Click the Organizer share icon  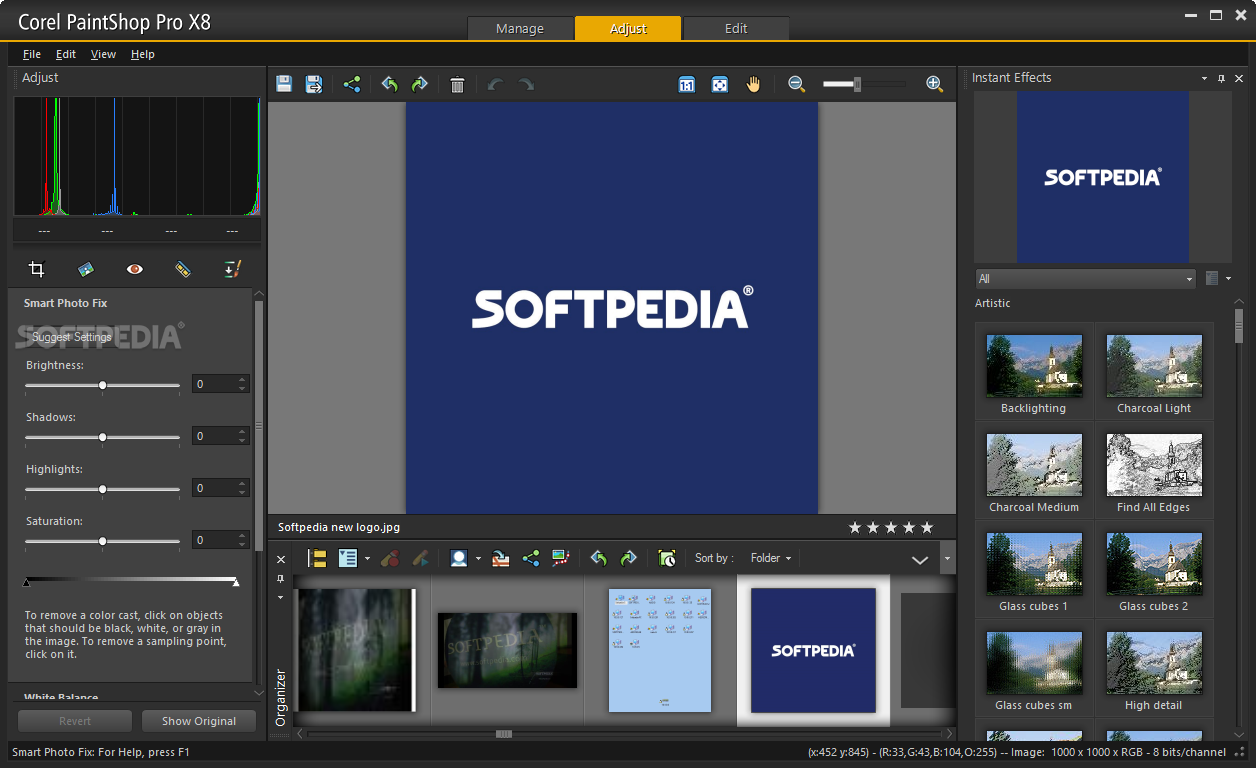[x=531, y=558]
